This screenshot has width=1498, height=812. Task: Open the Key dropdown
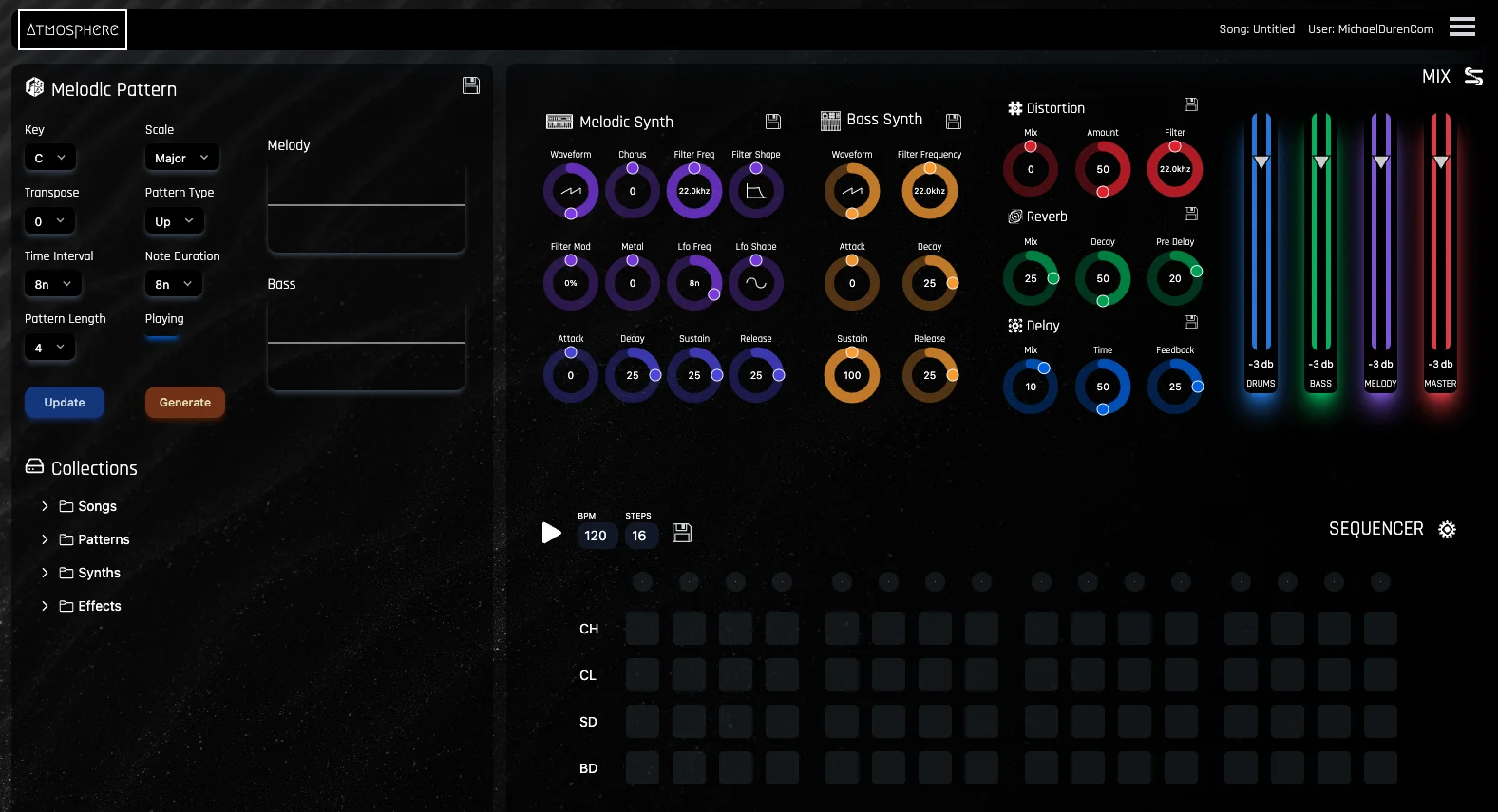tap(50, 158)
